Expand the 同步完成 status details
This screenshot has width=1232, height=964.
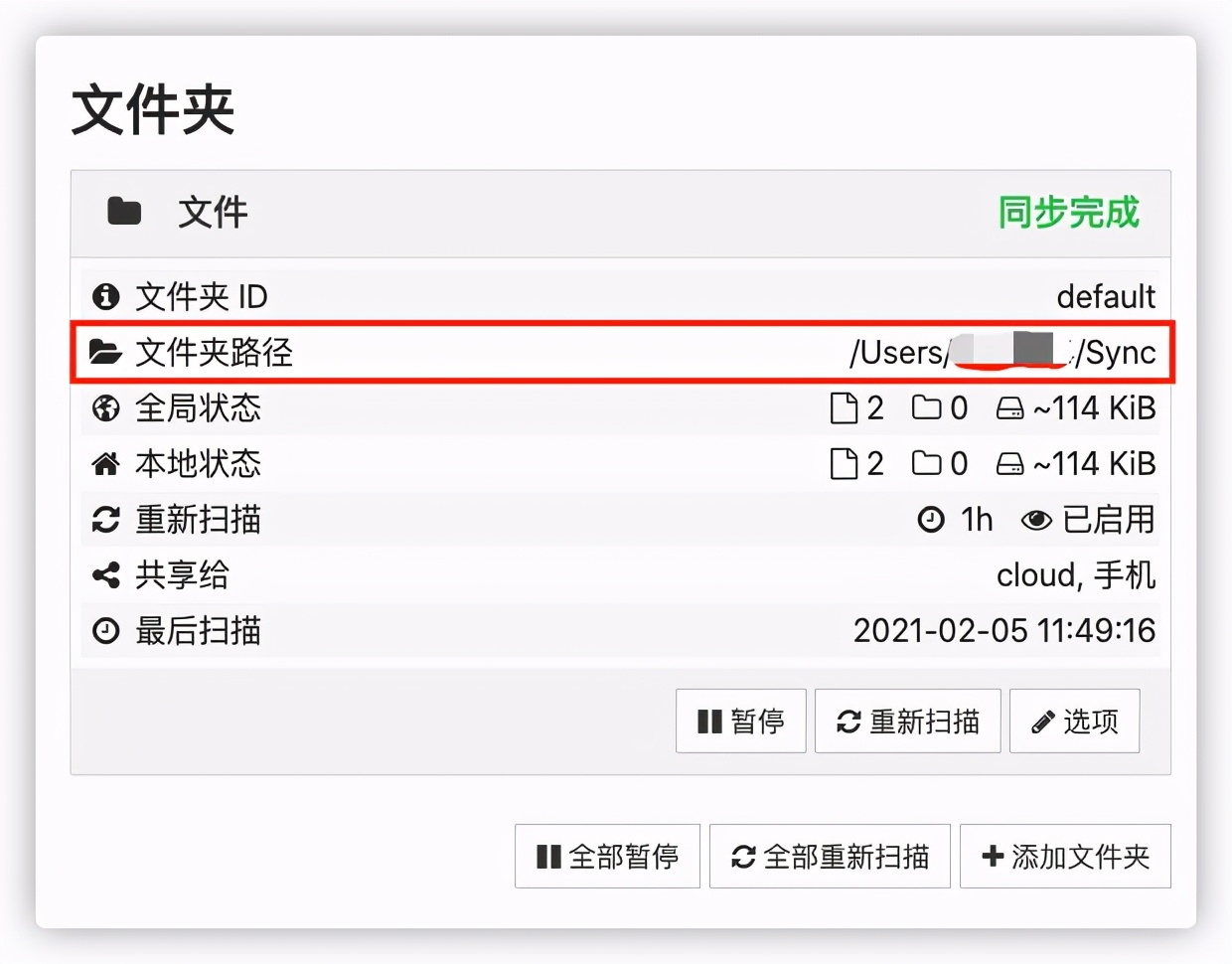(1067, 212)
